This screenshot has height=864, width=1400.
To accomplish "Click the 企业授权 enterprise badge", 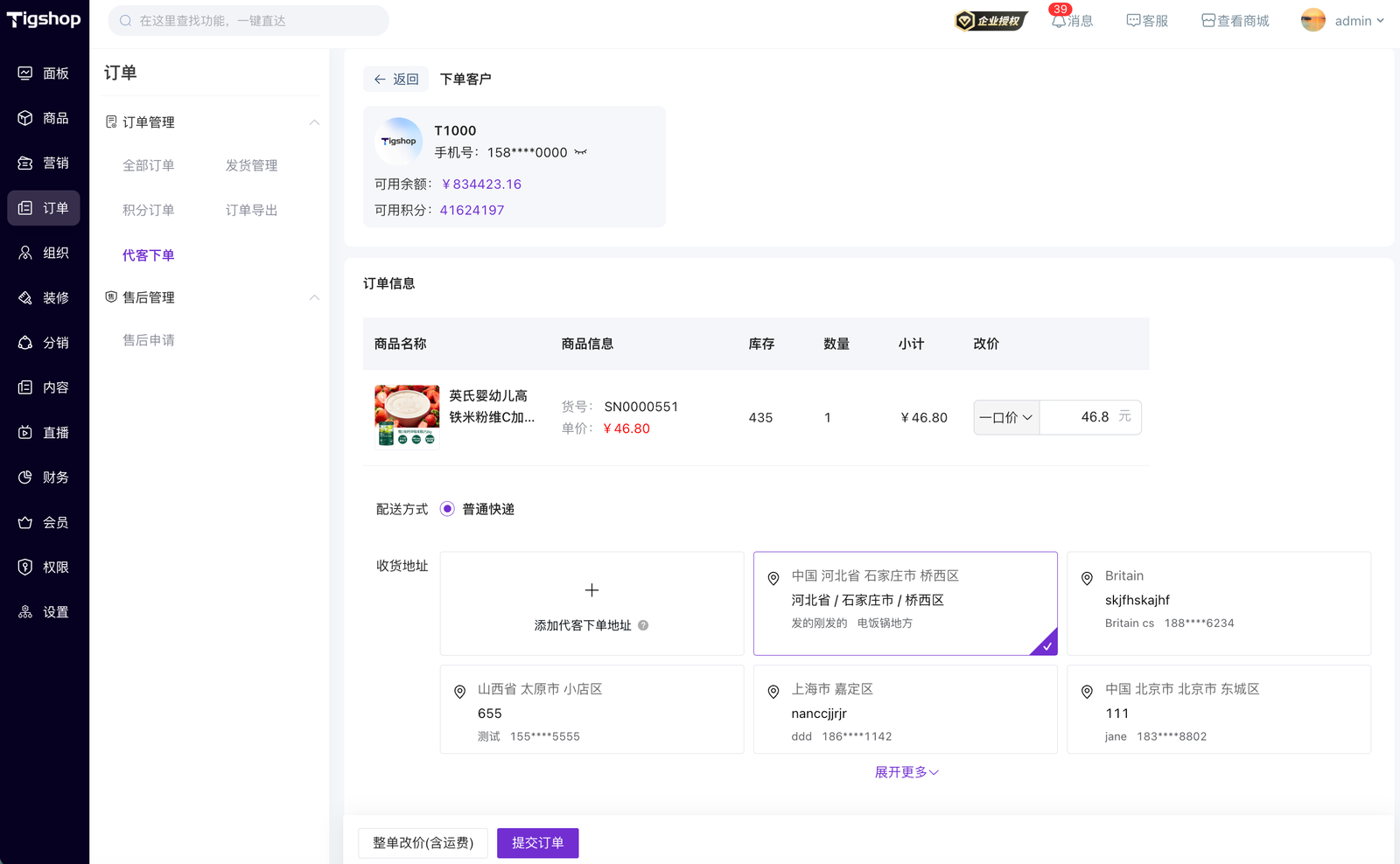I will coord(990,21).
